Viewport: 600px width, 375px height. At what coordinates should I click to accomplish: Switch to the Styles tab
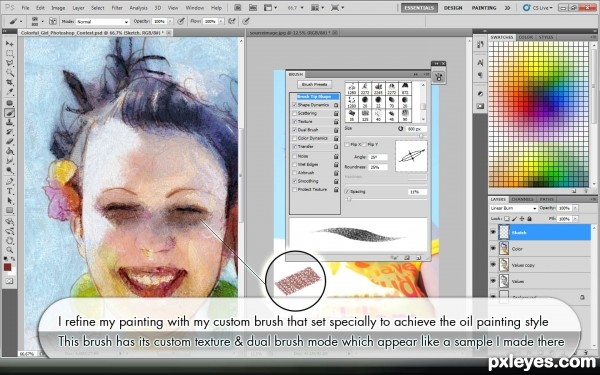(x=546, y=37)
